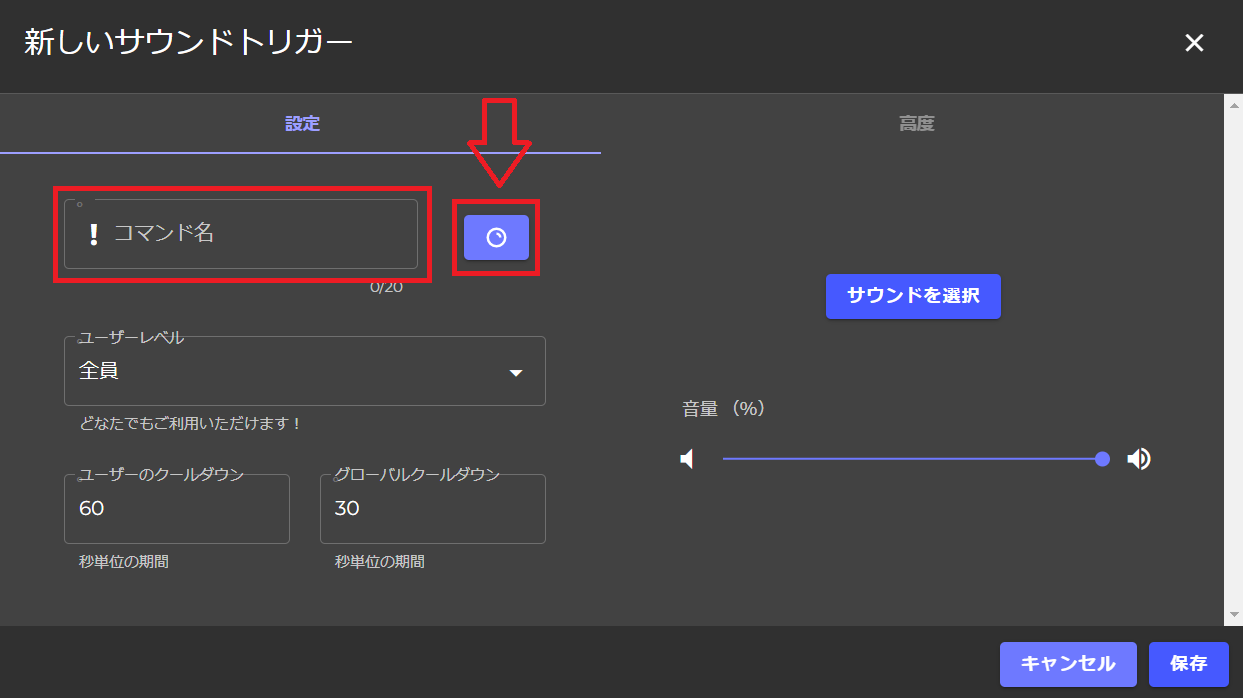Select the 設定 tab
The image size is (1243, 698).
tap(301, 122)
